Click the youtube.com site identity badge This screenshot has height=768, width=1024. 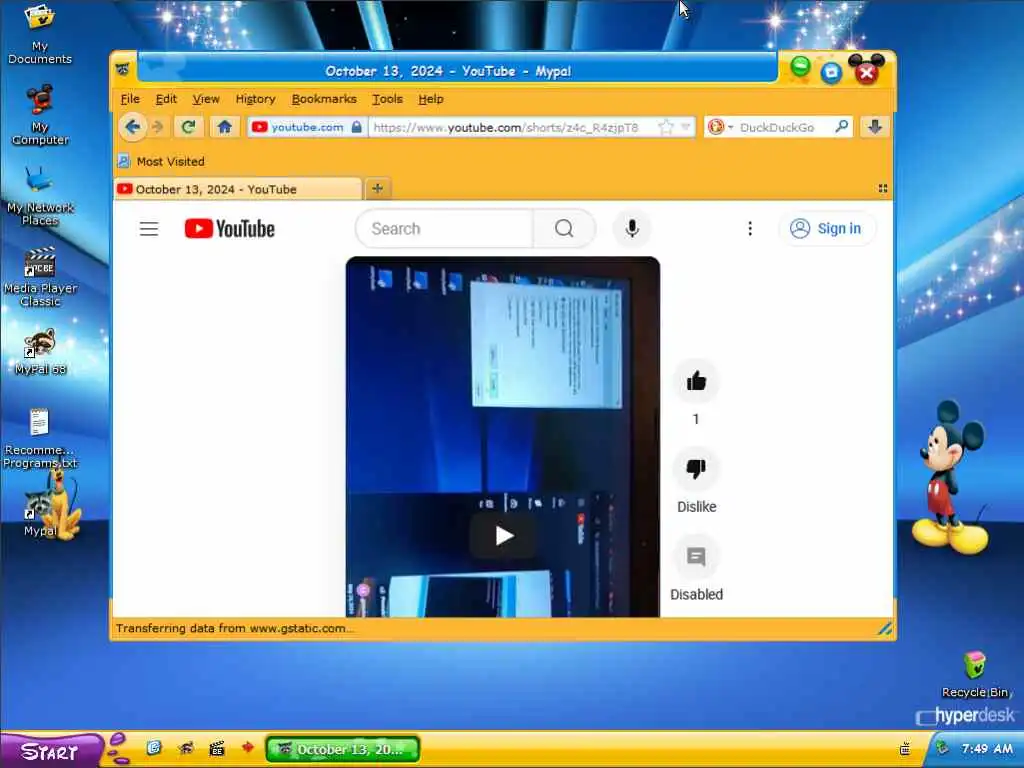tap(306, 127)
